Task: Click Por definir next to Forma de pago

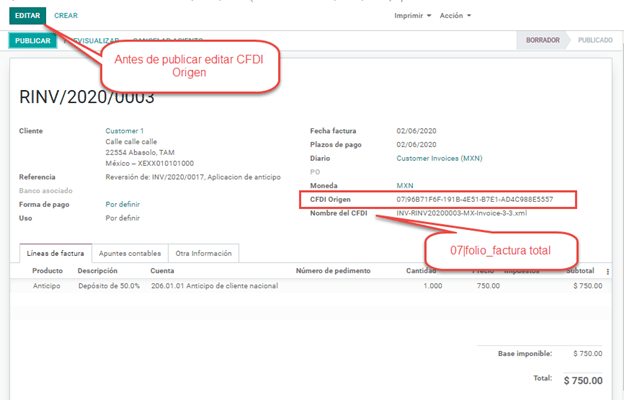Action: (x=123, y=204)
